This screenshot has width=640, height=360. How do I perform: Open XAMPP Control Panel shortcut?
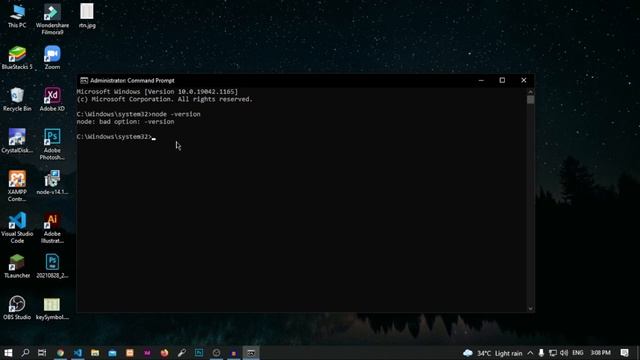pyautogui.click(x=17, y=186)
